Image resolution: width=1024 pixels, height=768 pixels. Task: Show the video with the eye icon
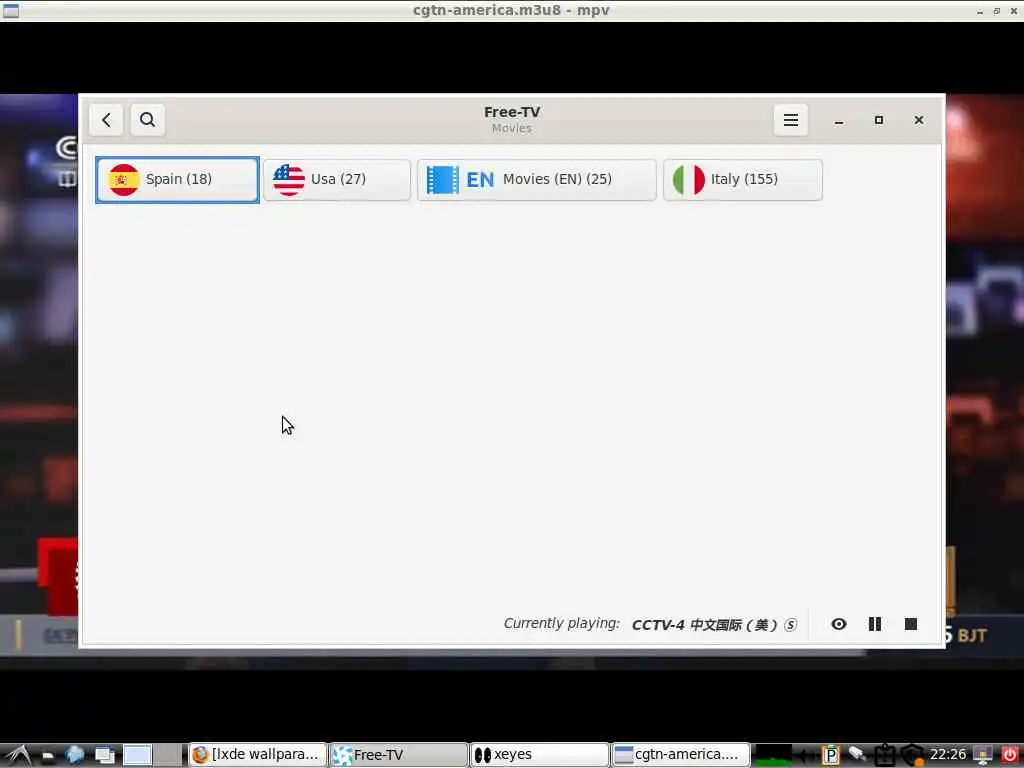(839, 624)
